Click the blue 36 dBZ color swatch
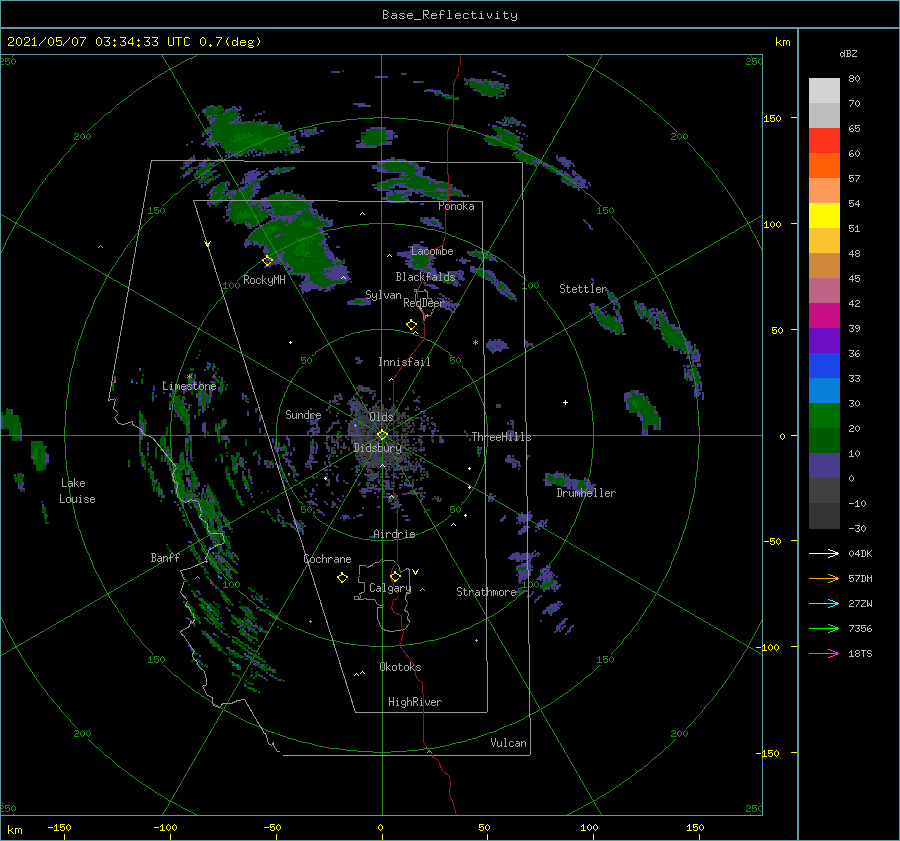Screen dimensions: 900x841 [824, 366]
